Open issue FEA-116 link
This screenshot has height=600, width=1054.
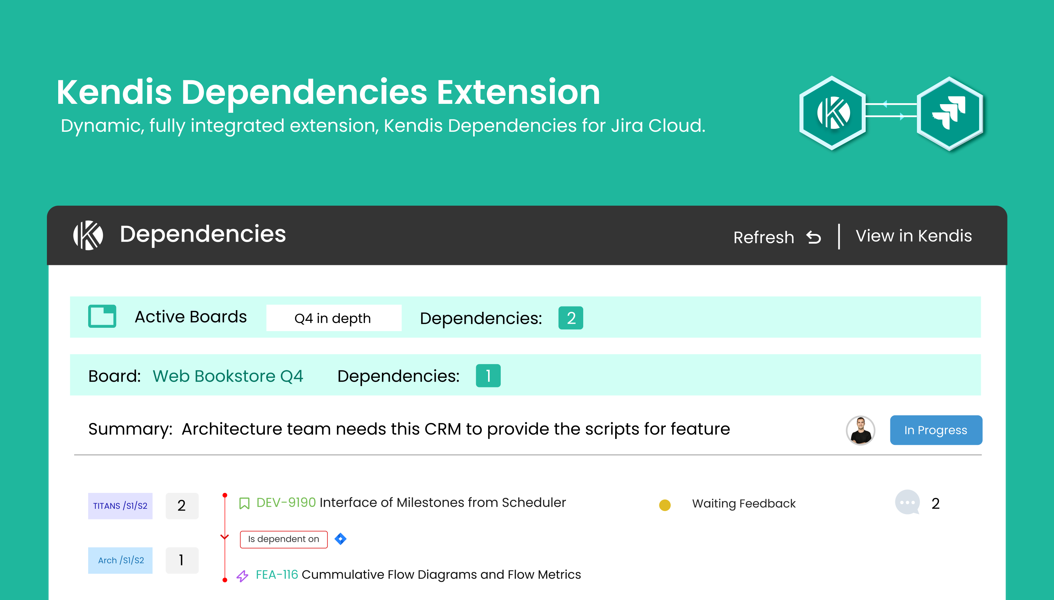tap(276, 574)
